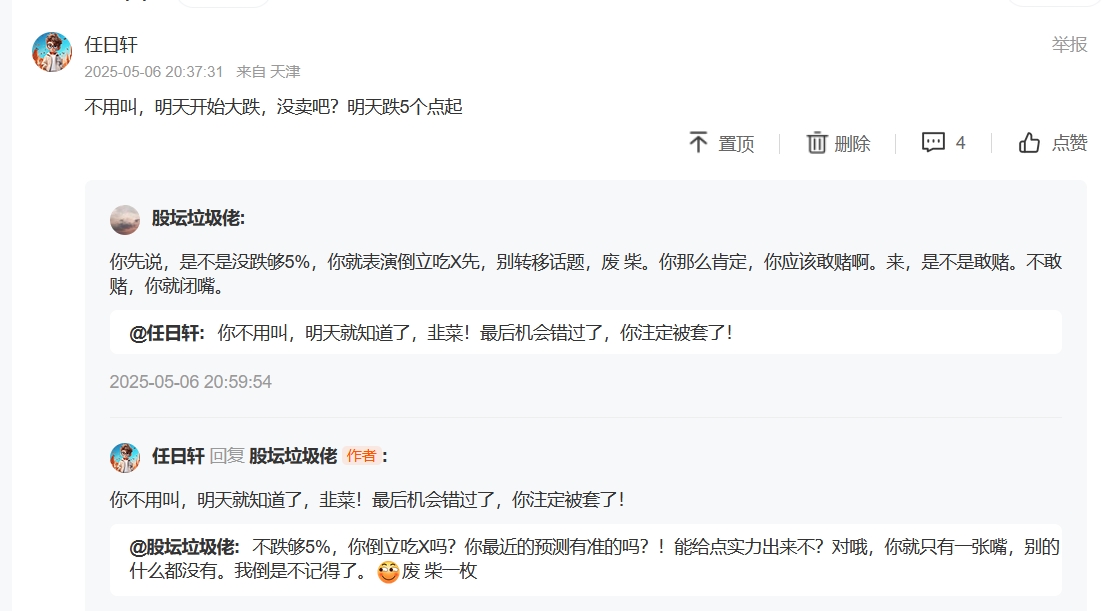Click the trash can delete icon
Screen dimensions: 1109x611
(816, 142)
